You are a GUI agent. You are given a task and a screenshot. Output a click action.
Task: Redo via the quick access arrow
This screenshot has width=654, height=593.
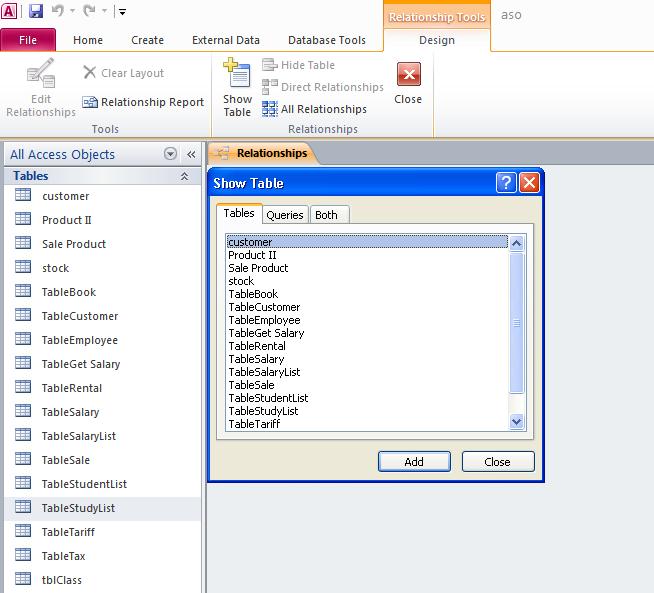[x=89, y=11]
